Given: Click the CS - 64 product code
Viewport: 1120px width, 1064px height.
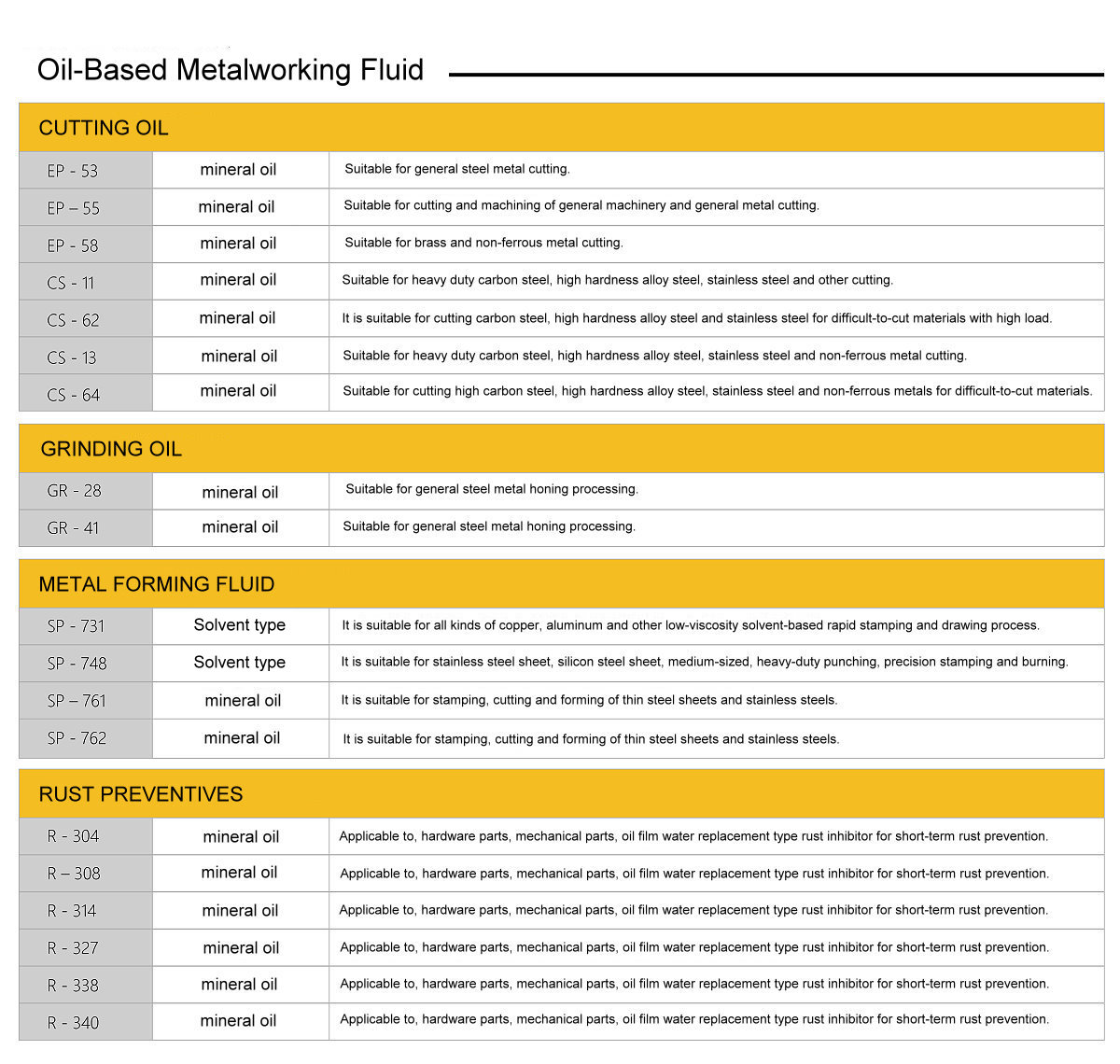Looking at the screenshot, I should (x=73, y=395).
